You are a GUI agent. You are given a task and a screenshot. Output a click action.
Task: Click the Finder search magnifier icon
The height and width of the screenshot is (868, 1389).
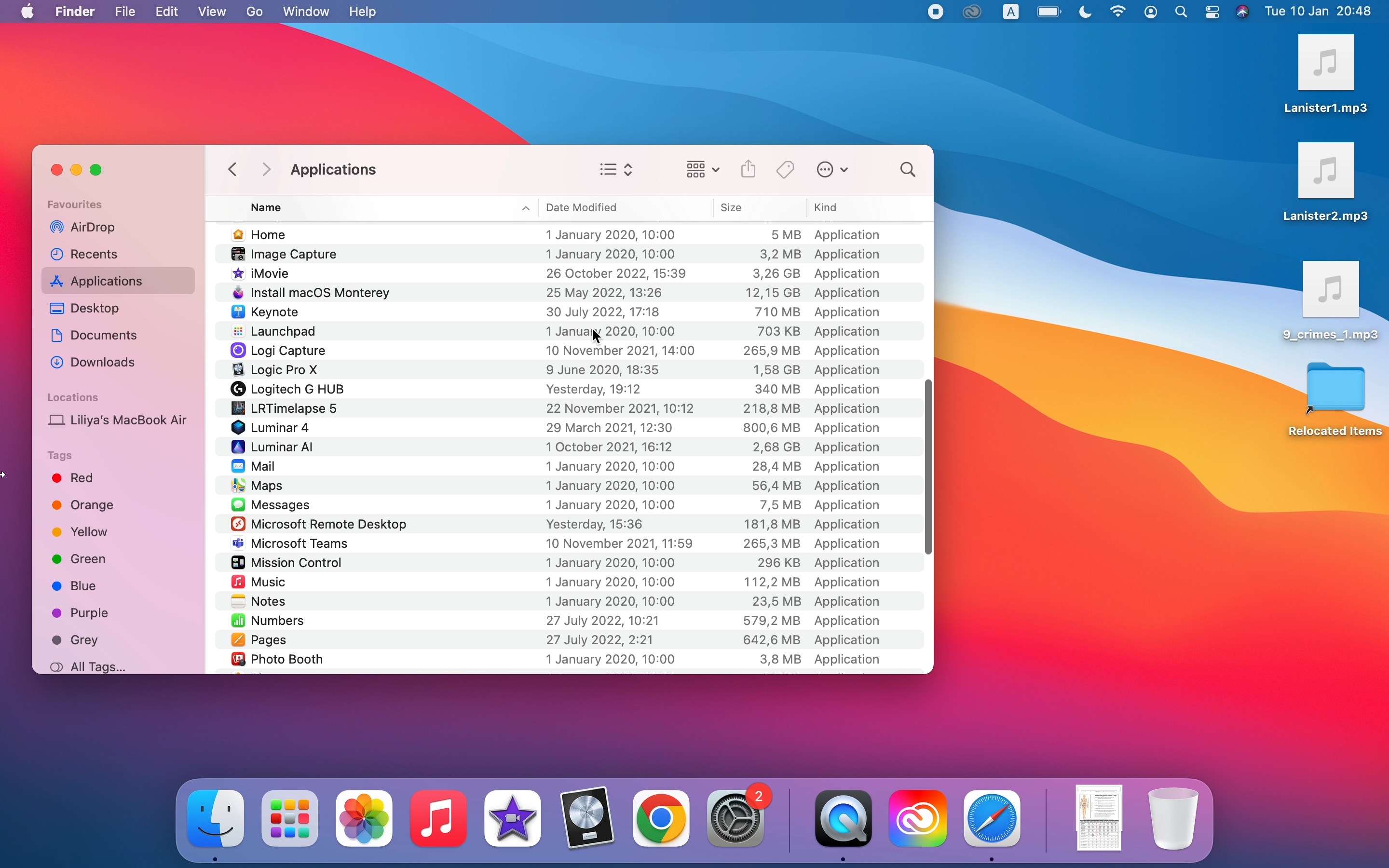[x=909, y=170]
